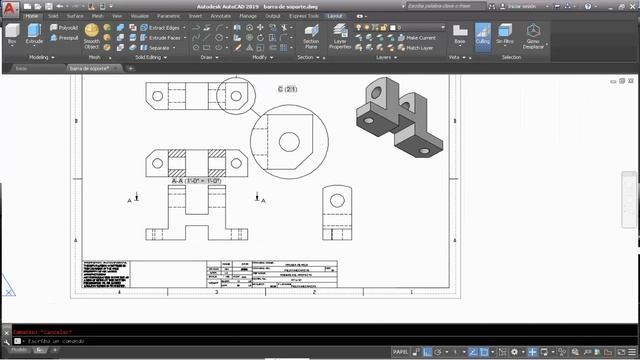Open the Layout ribbon tab
640x360 pixels.
coord(335,16)
